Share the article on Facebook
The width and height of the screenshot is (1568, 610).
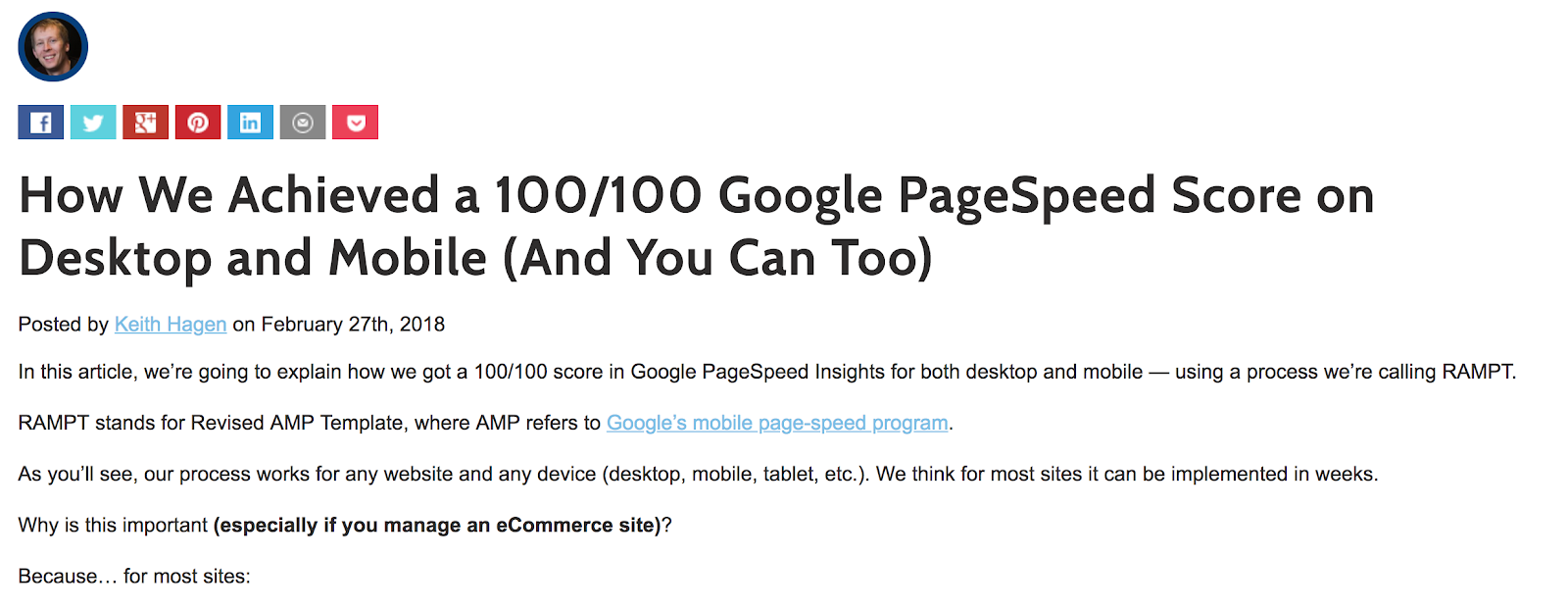41,123
